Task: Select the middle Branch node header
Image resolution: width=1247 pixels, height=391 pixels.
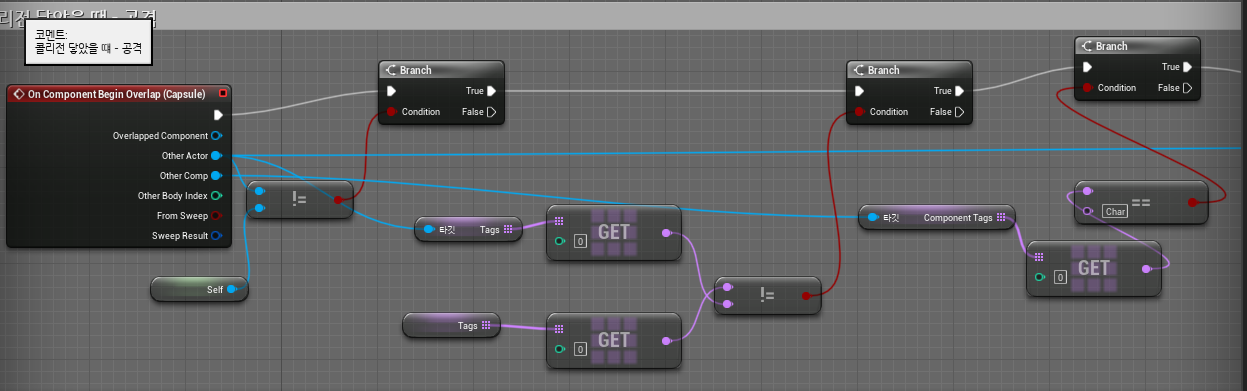Action: tap(908, 70)
